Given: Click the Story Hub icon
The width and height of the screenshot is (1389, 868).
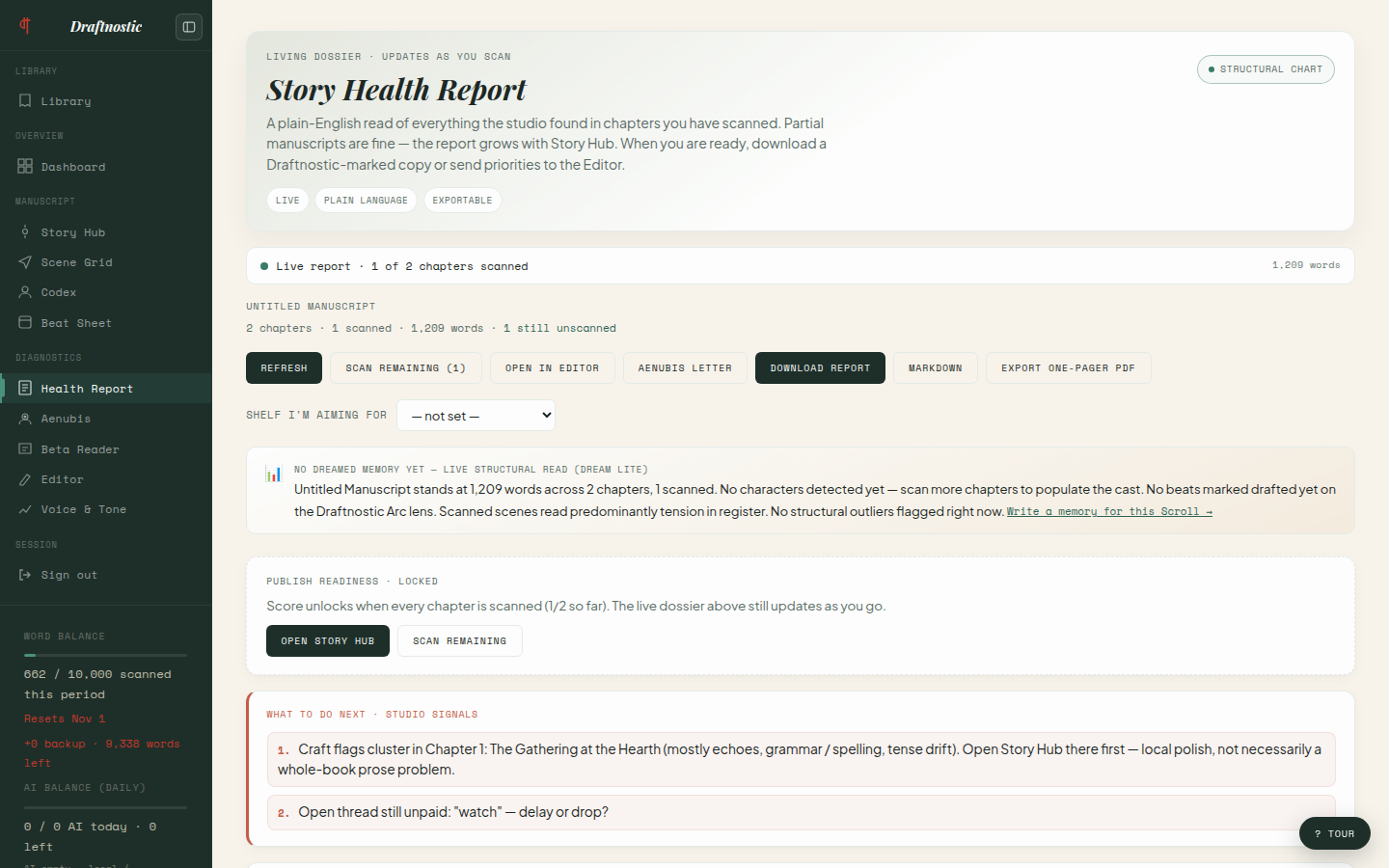Looking at the screenshot, I should coord(25,231).
